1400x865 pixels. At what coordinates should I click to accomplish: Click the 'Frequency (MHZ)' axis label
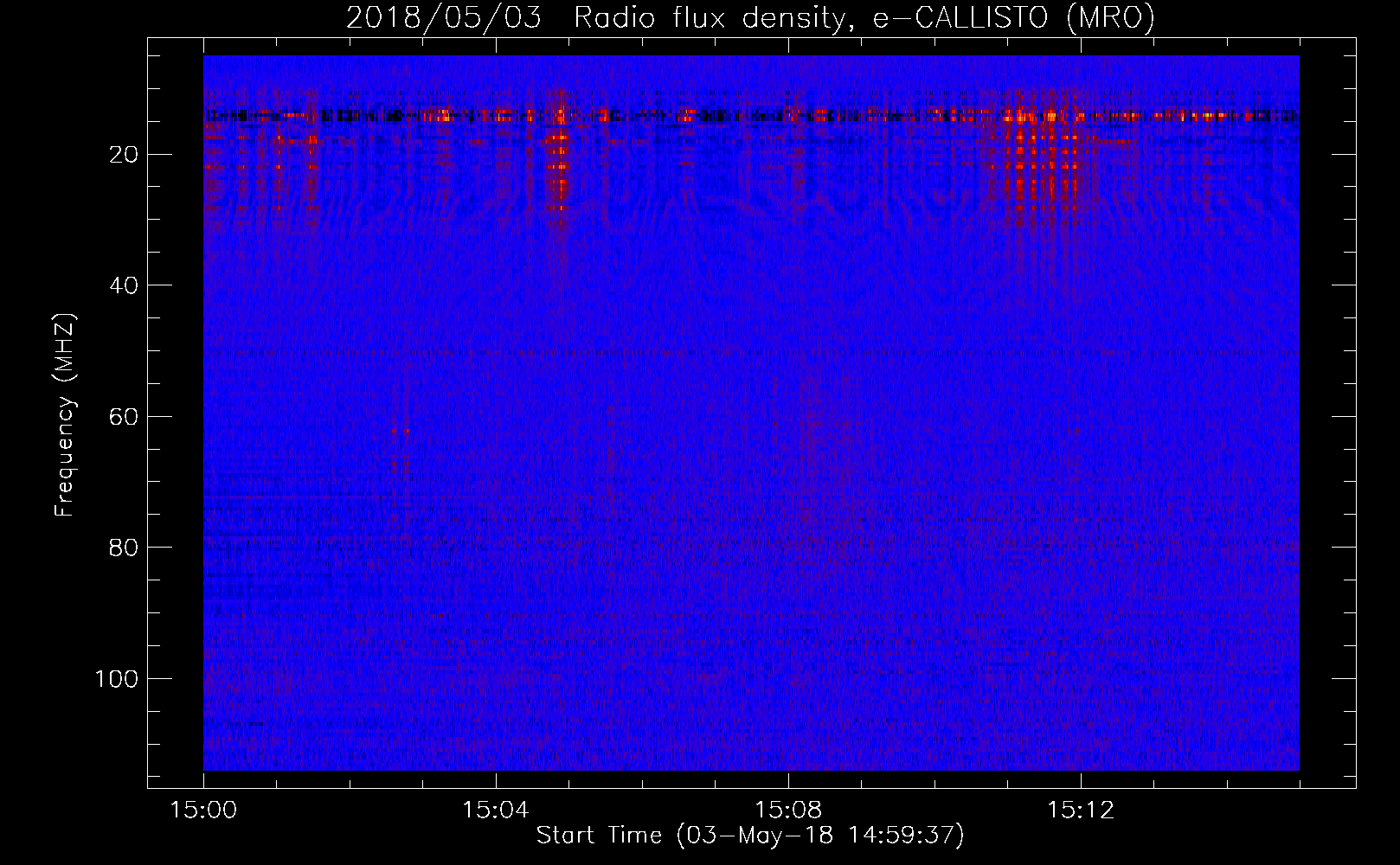tap(66, 414)
